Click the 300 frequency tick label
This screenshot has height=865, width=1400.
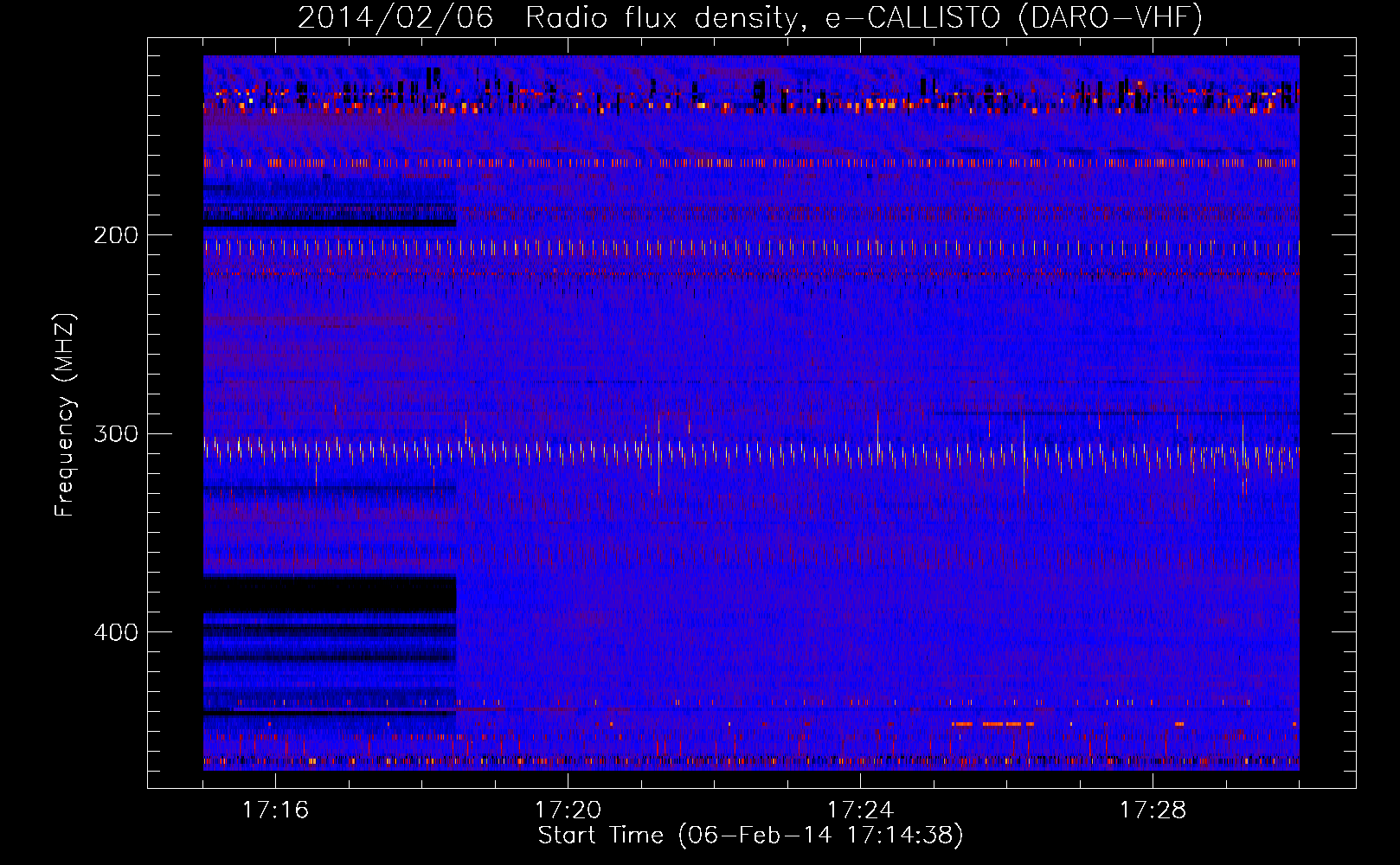pyautogui.click(x=116, y=433)
